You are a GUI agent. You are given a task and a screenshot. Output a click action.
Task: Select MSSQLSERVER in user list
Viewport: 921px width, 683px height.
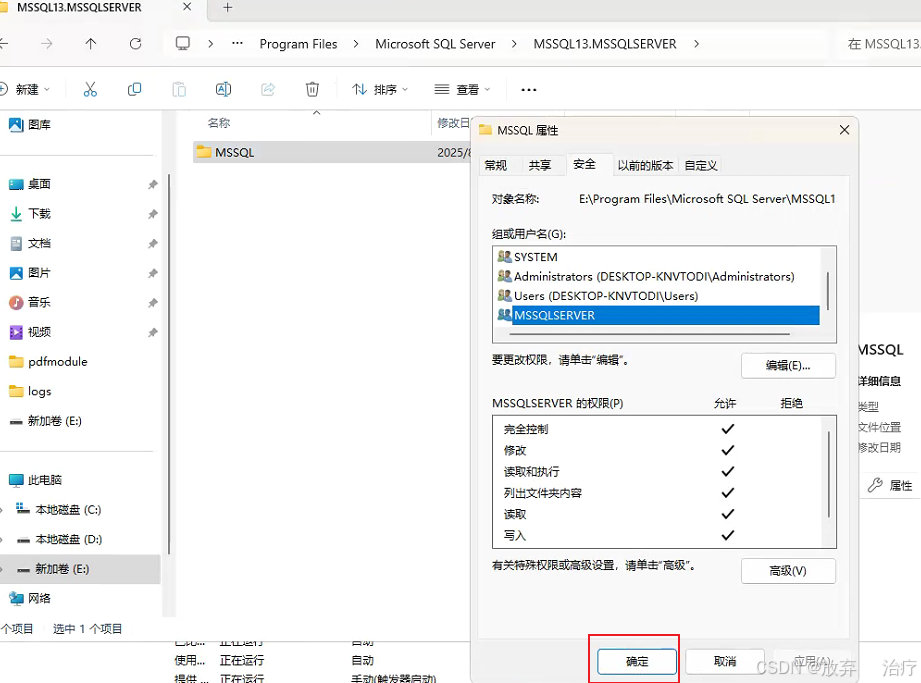click(657, 315)
